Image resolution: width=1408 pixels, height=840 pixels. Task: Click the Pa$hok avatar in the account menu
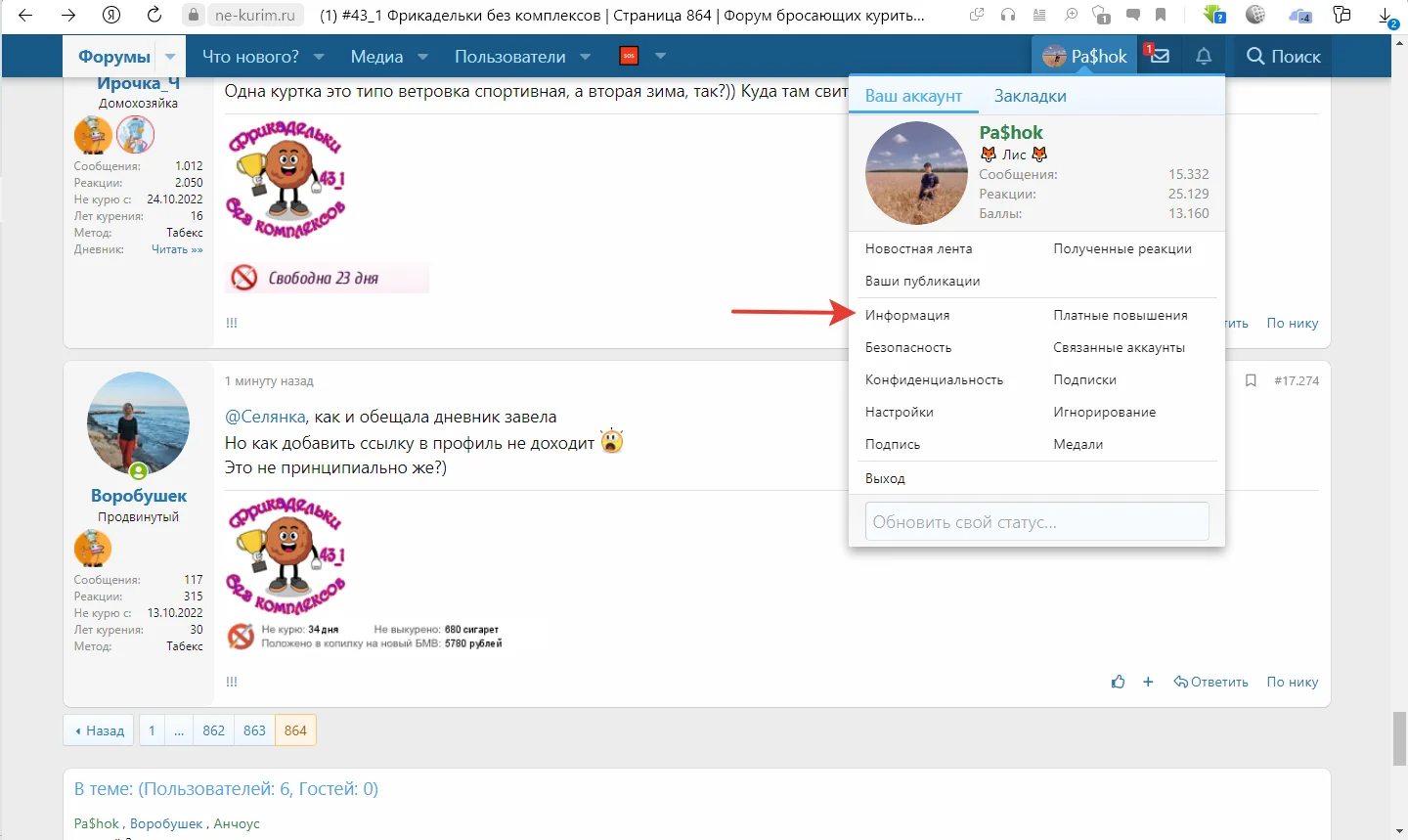(x=916, y=173)
